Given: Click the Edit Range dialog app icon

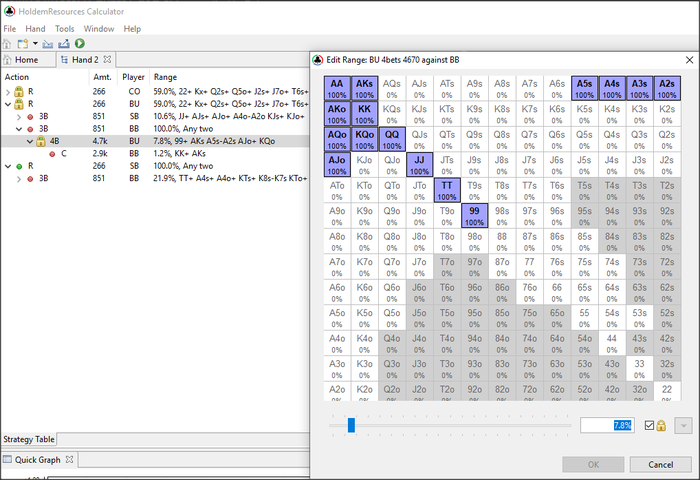Looking at the screenshot, I should pos(317,60).
